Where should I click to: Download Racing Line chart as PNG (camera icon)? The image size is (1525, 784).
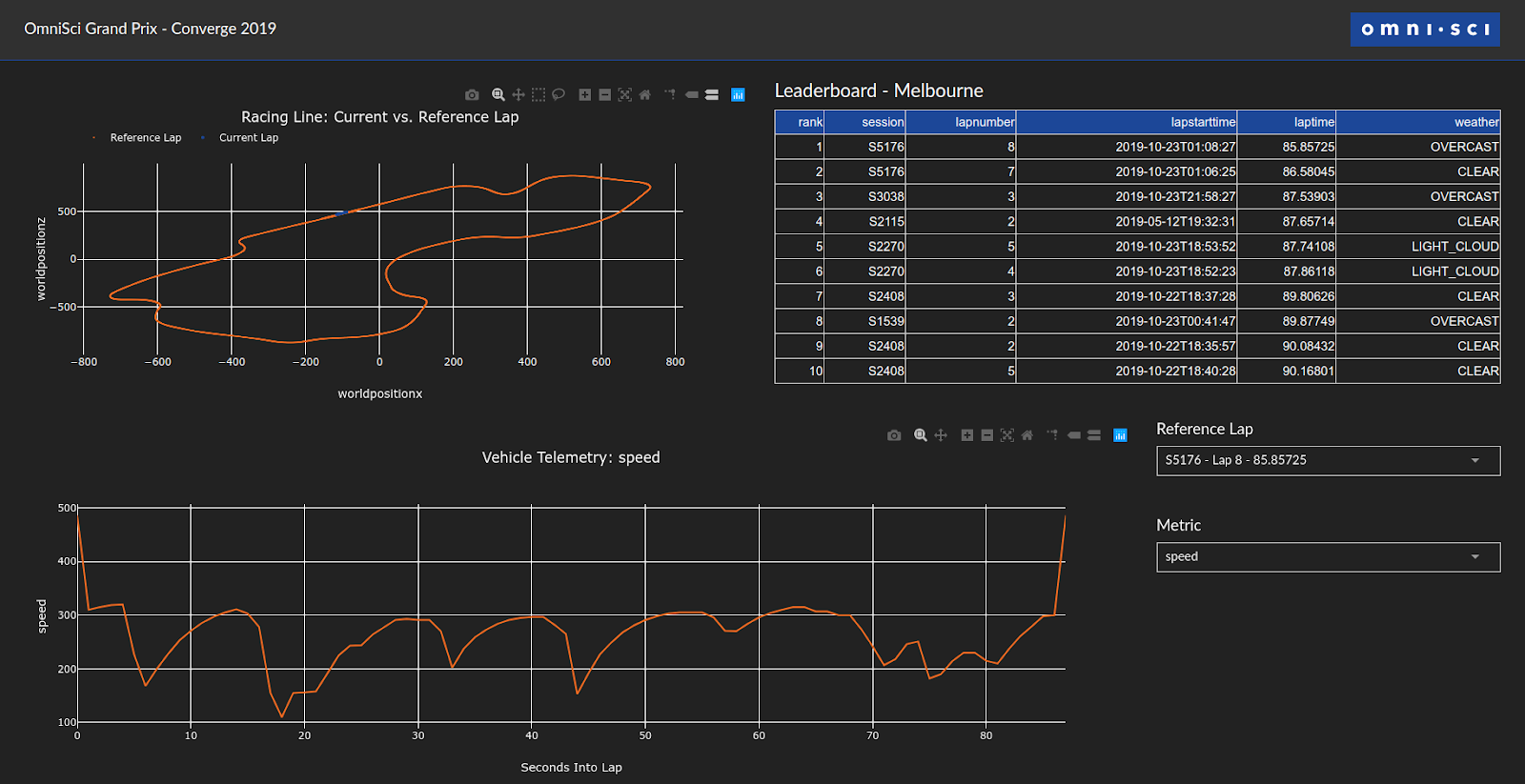[472, 95]
